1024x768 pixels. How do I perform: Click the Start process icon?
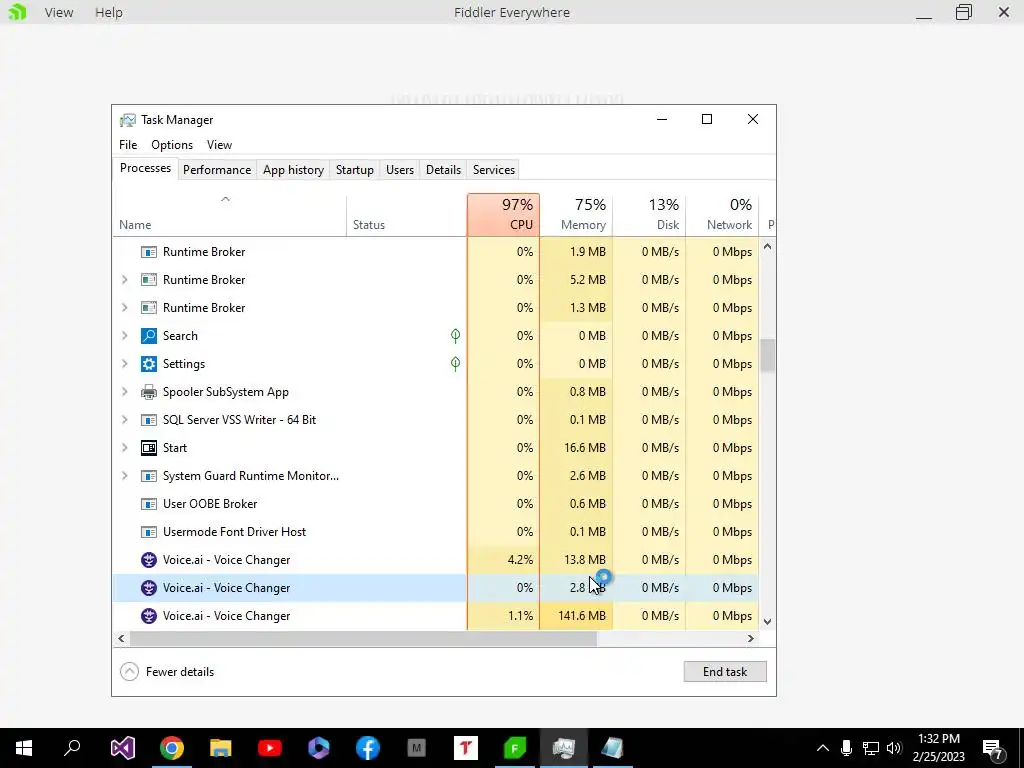click(x=149, y=448)
